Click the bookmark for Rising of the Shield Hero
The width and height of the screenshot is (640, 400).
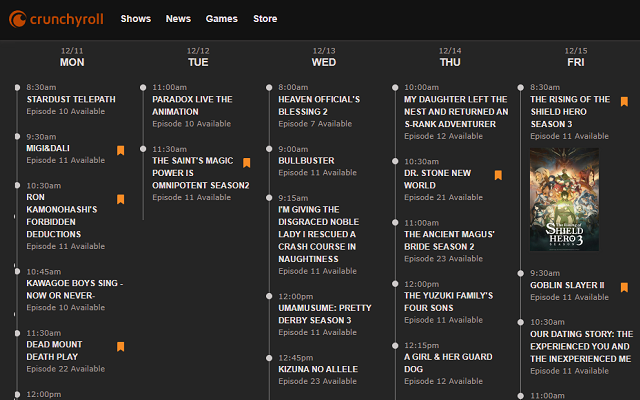(624, 102)
